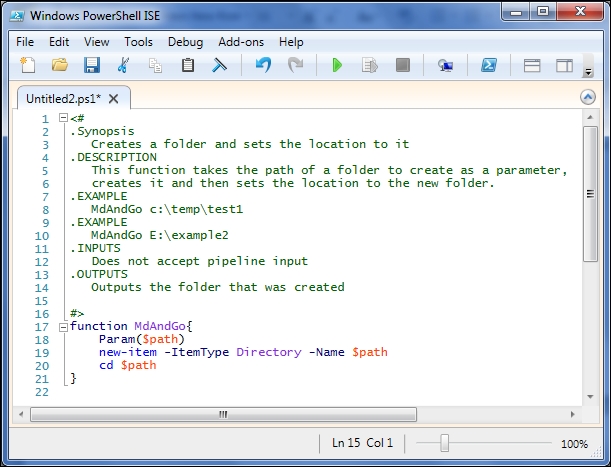Viewport: 611px width, 467px height.
Task: Click the Run Selection icon
Action: [370, 65]
